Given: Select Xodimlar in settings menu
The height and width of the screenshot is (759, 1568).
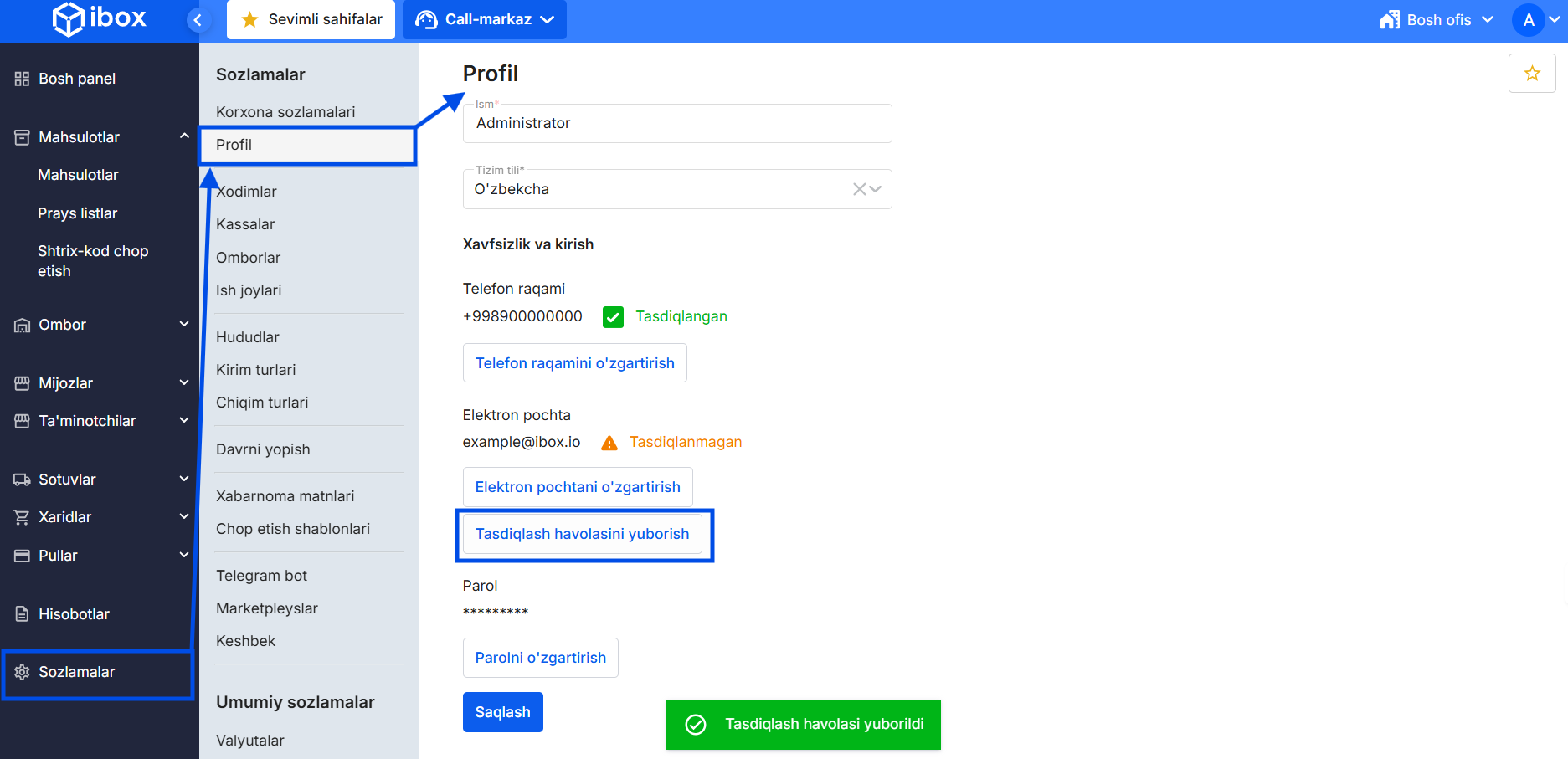Looking at the screenshot, I should (x=247, y=192).
